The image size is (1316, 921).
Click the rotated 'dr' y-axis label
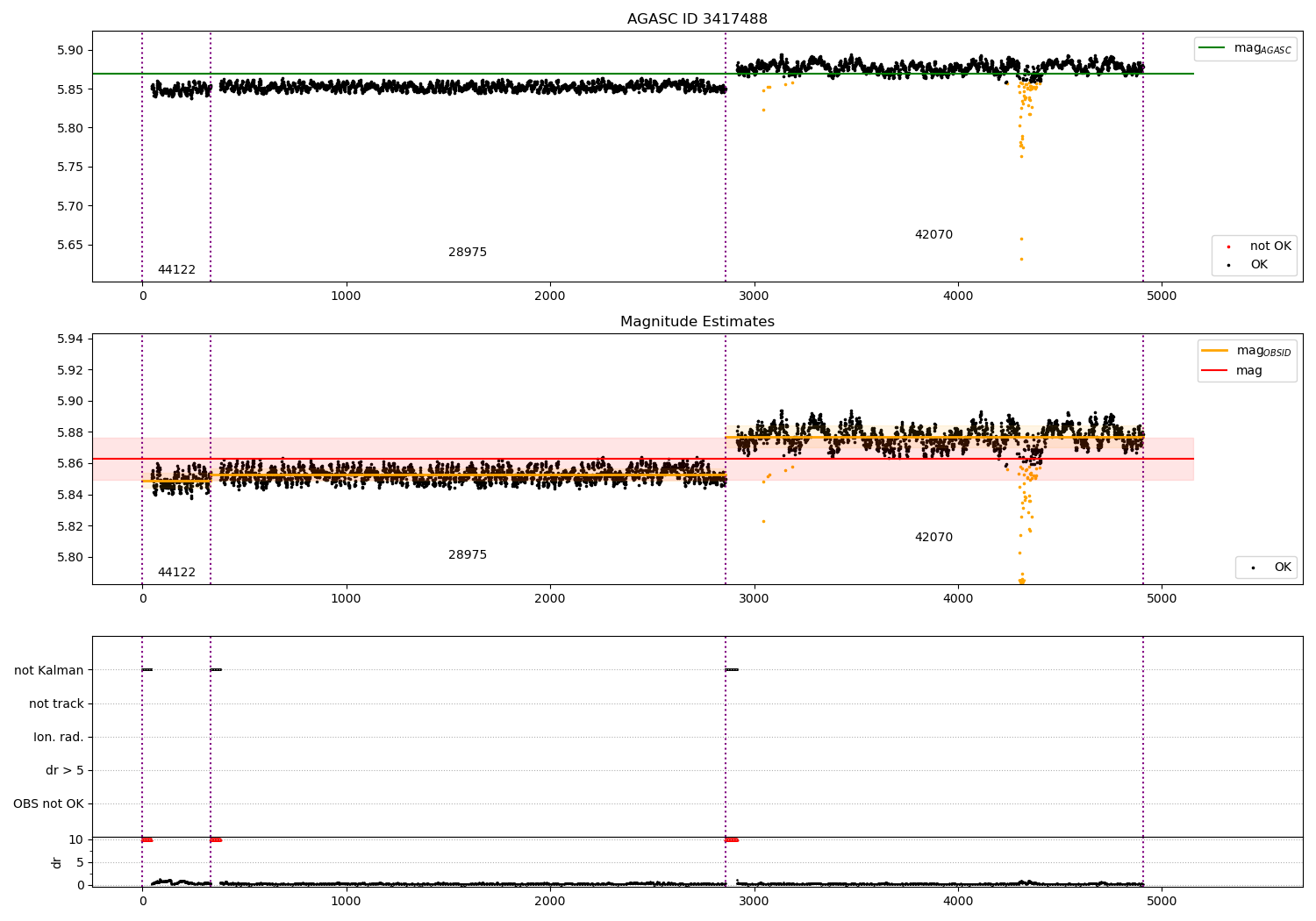point(57,862)
